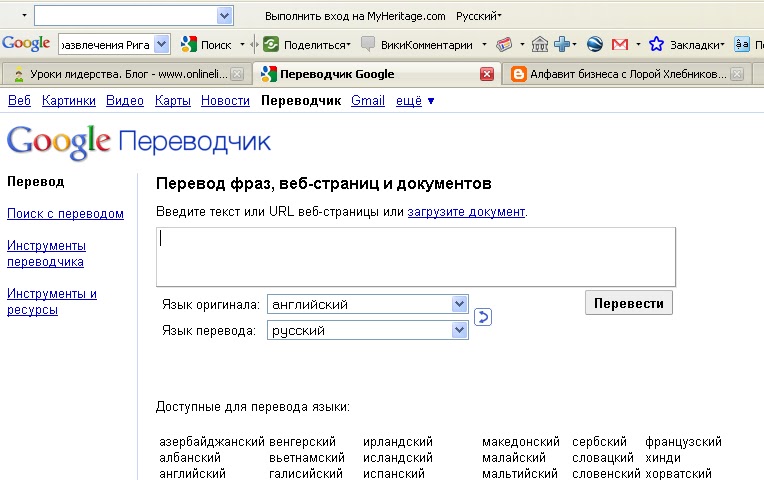Click the Blogger icon on Алфавит бизнеса tab
The image size is (764, 480).
click(518, 74)
